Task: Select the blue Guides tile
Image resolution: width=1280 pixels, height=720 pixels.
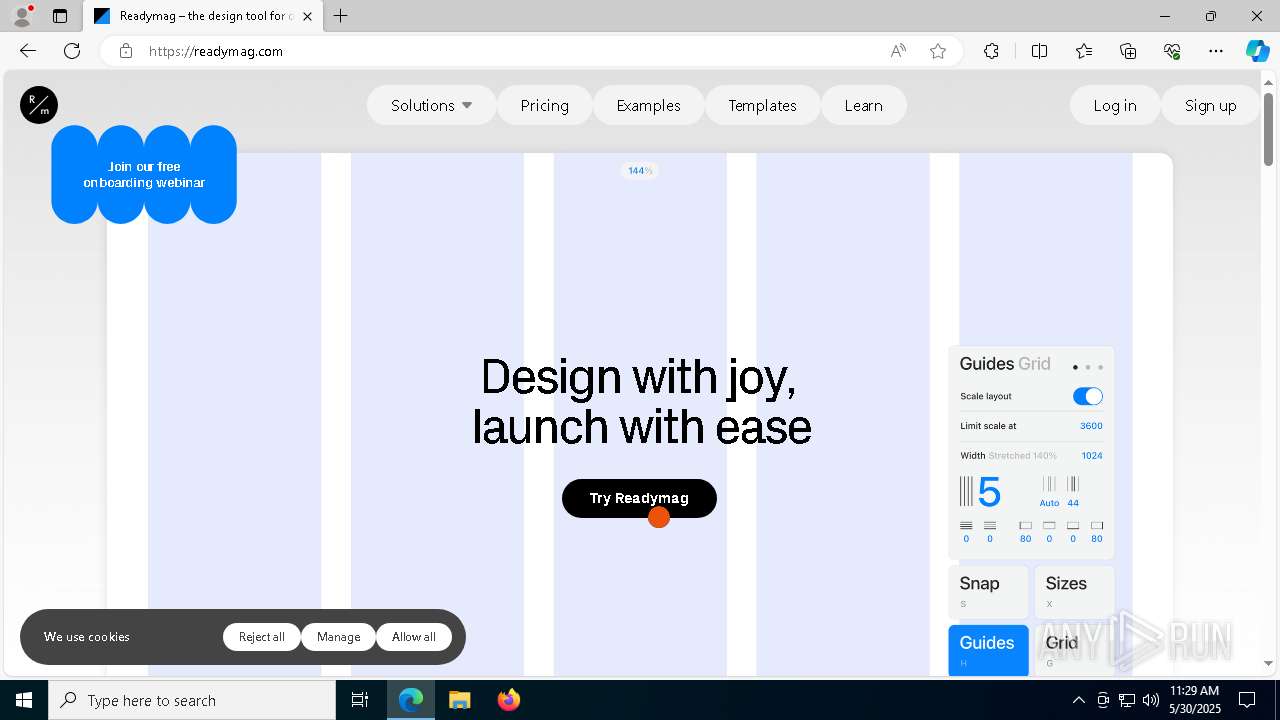Action: pos(988,650)
